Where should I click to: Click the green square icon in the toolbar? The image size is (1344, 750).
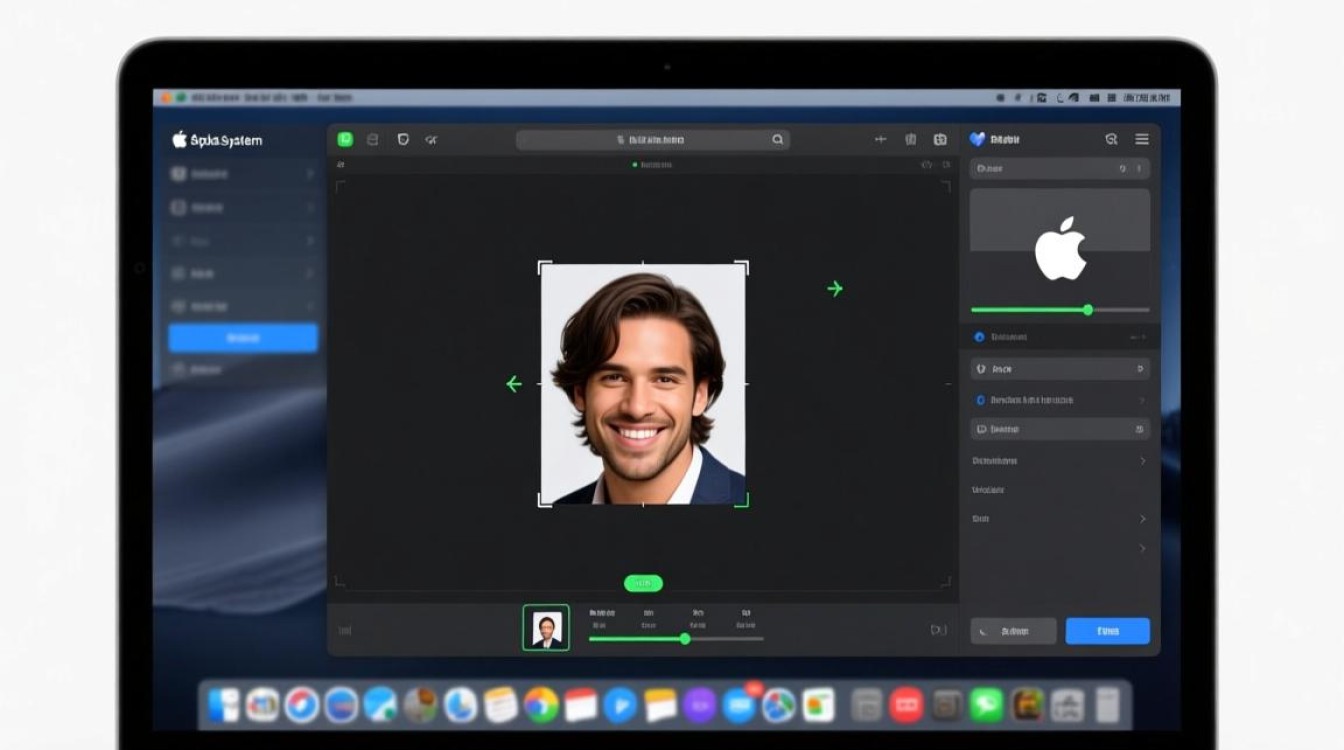[x=346, y=140]
